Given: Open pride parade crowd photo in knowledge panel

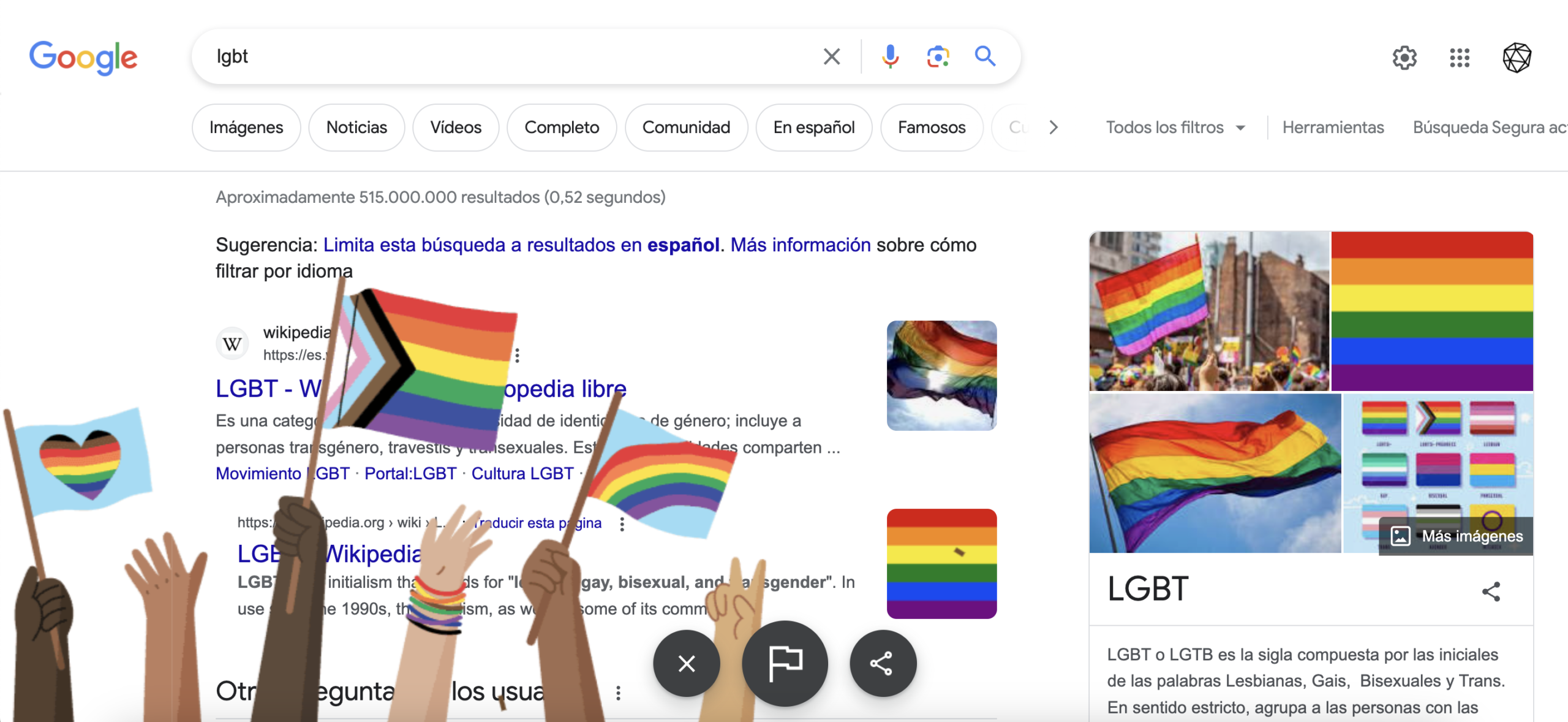Looking at the screenshot, I should 1209,311.
